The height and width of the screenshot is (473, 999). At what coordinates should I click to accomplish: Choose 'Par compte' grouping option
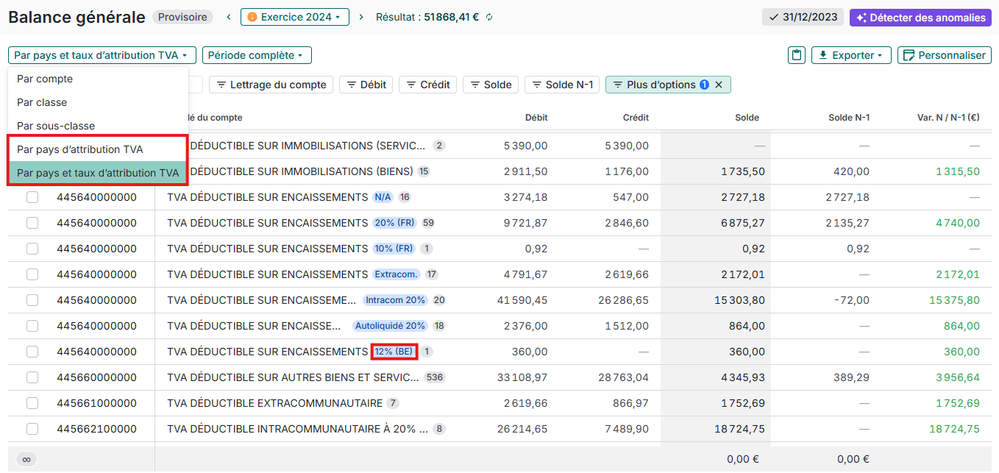pyautogui.click(x=45, y=79)
